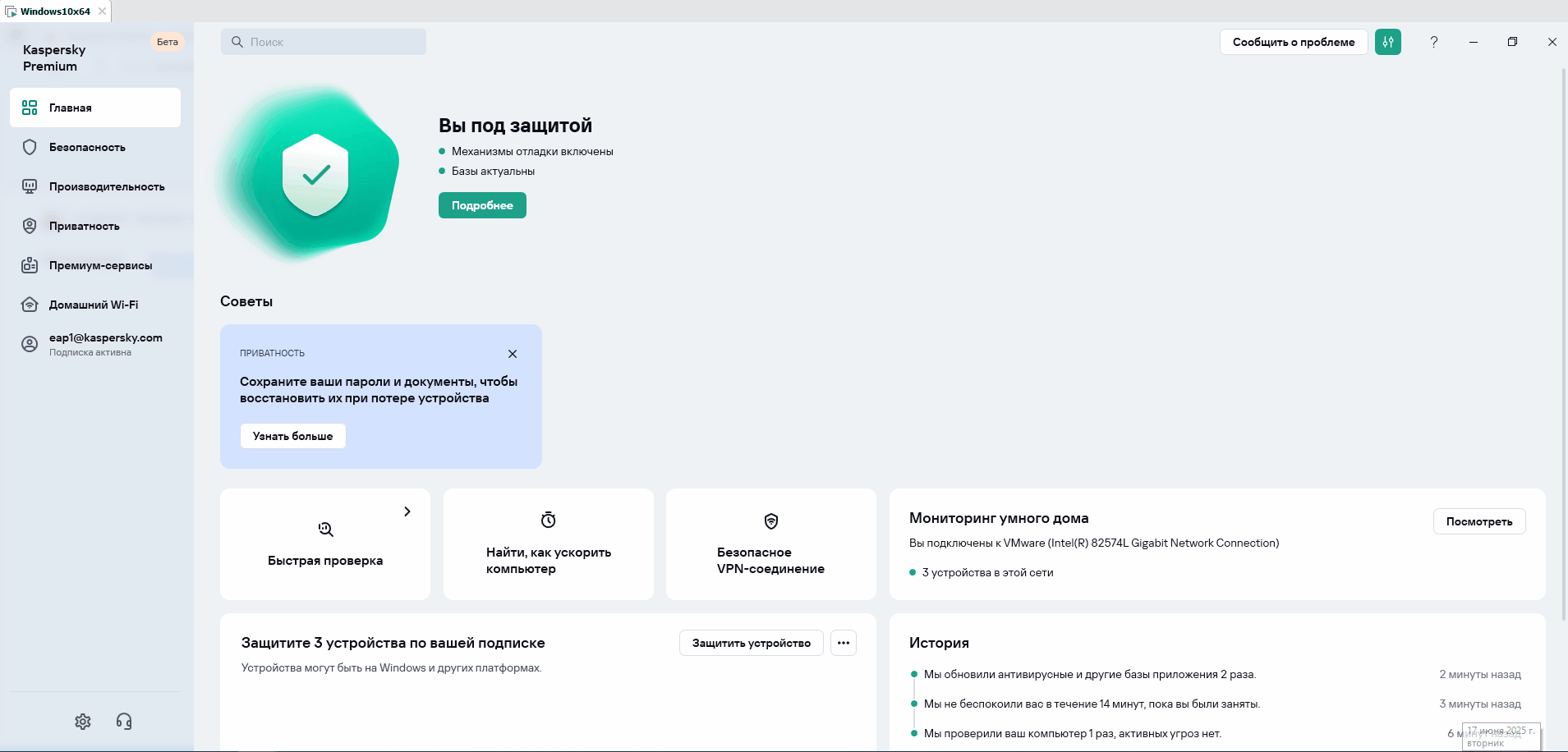The height and width of the screenshot is (752, 1568).
Task: Click 'Базы актуальны' status line
Action: [493, 171]
